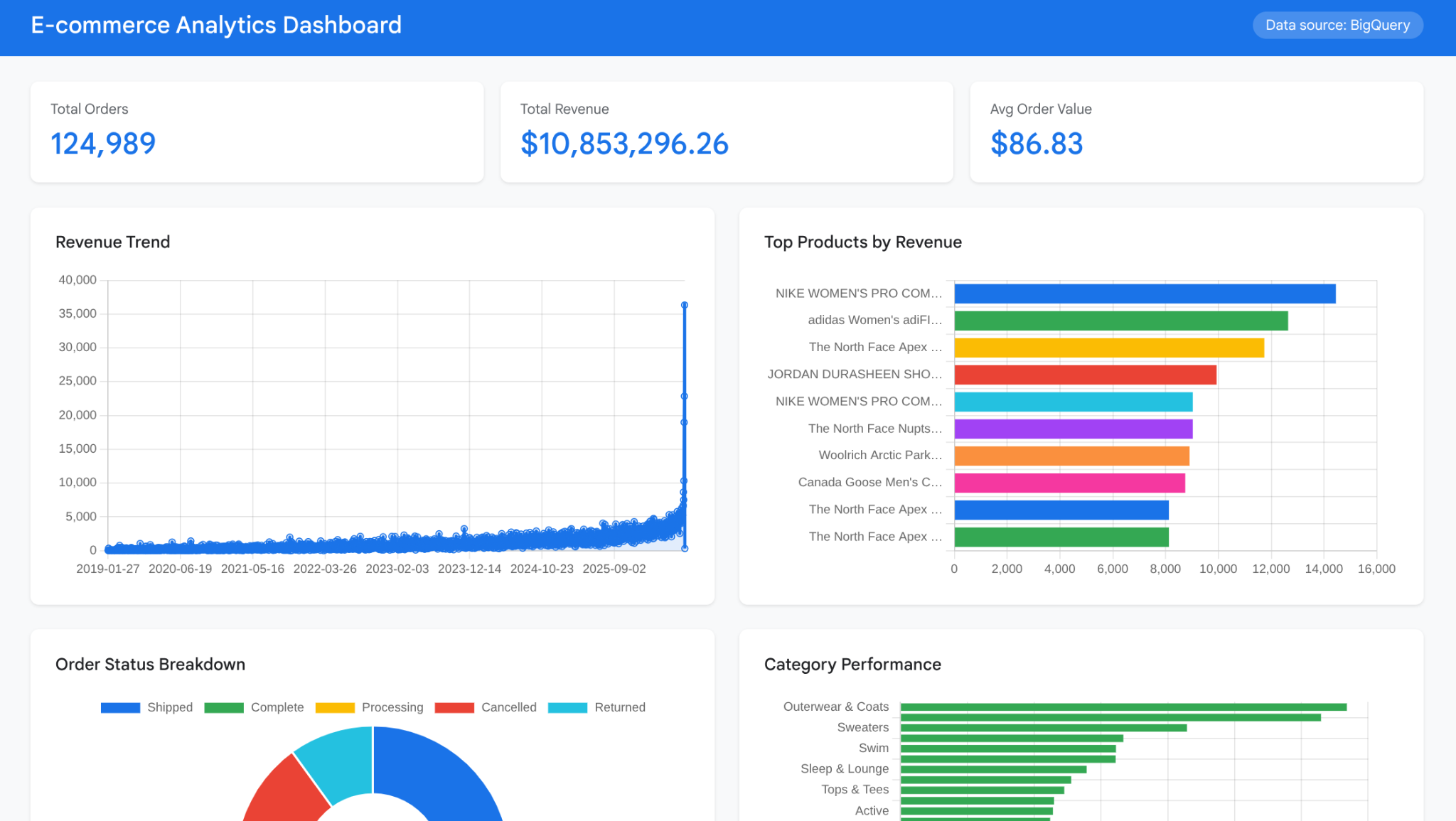Click the 12,000 x-axis label
The width and height of the screenshot is (1456, 821).
(1271, 569)
